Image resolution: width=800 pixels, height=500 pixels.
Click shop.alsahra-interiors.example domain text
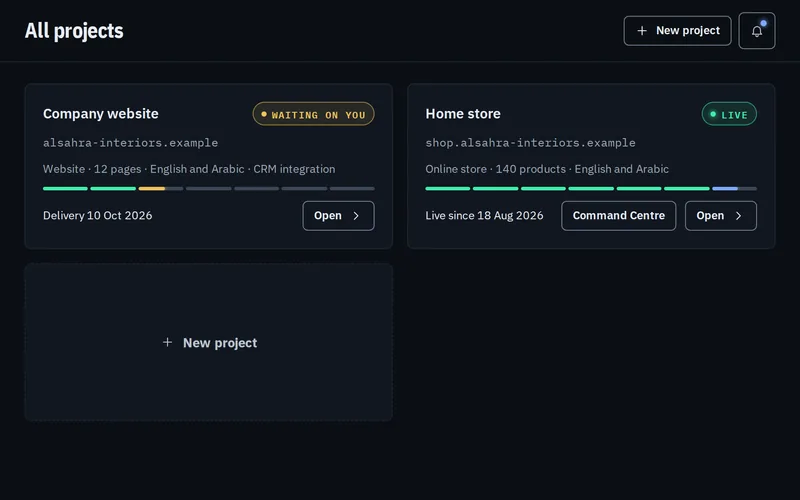tap(531, 143)
